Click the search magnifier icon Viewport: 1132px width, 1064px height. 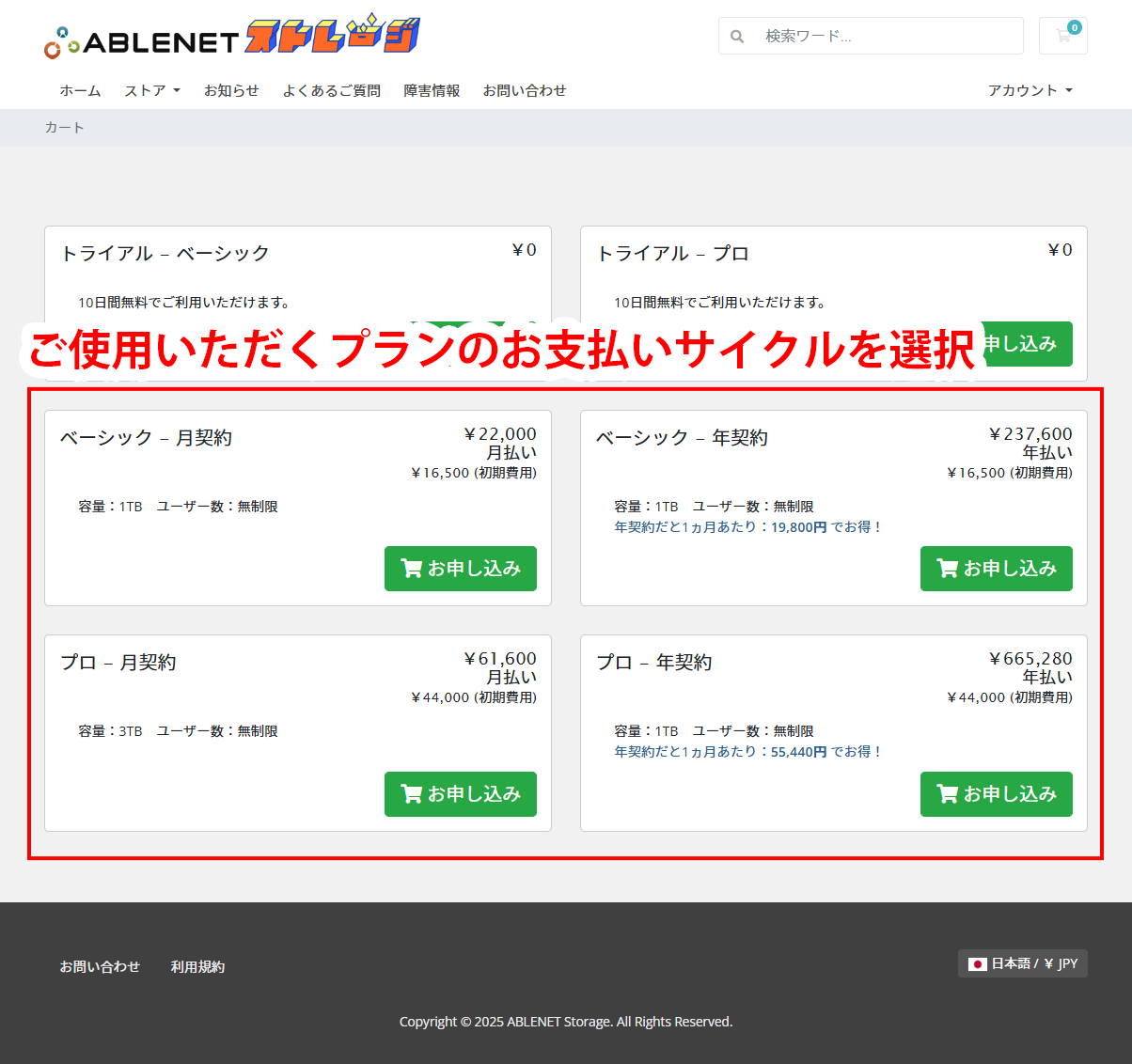[x=737, y=36]
